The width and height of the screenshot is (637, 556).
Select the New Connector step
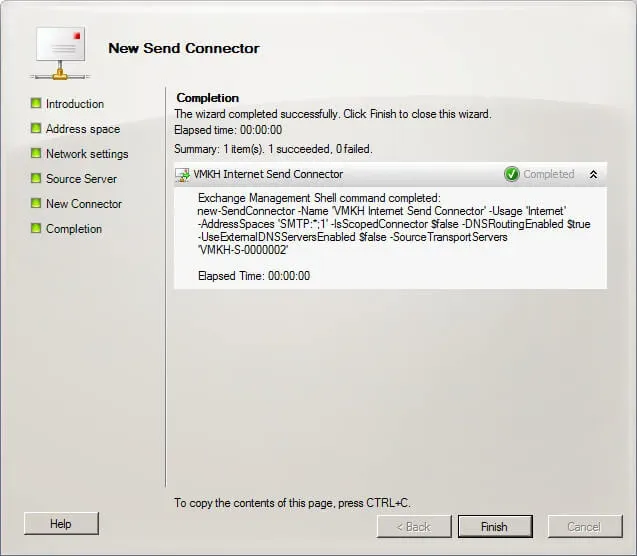(84, 204)
